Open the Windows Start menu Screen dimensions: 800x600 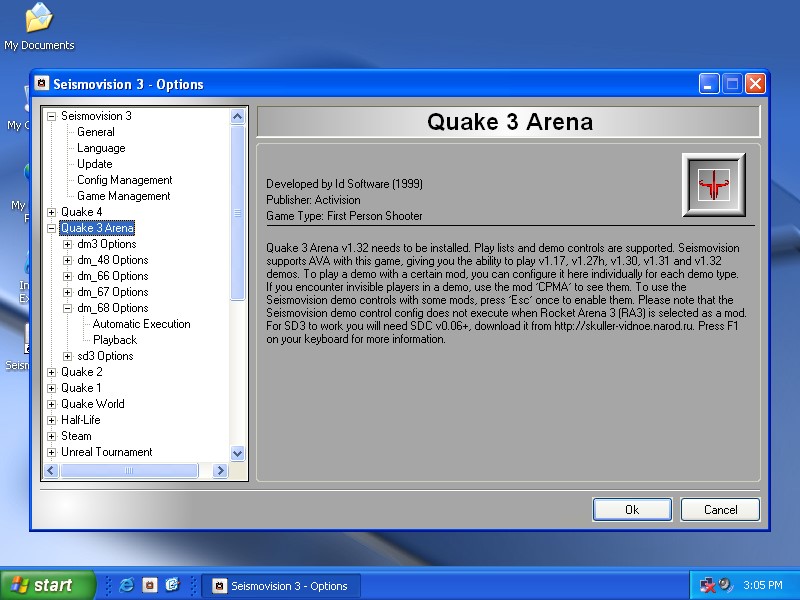(x=48, y=586)
